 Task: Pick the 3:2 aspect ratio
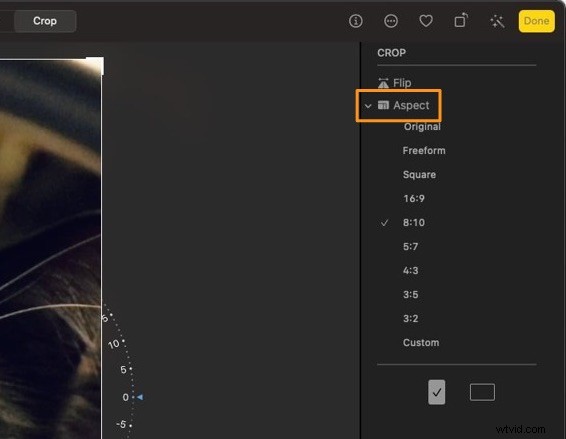[410, 318]
